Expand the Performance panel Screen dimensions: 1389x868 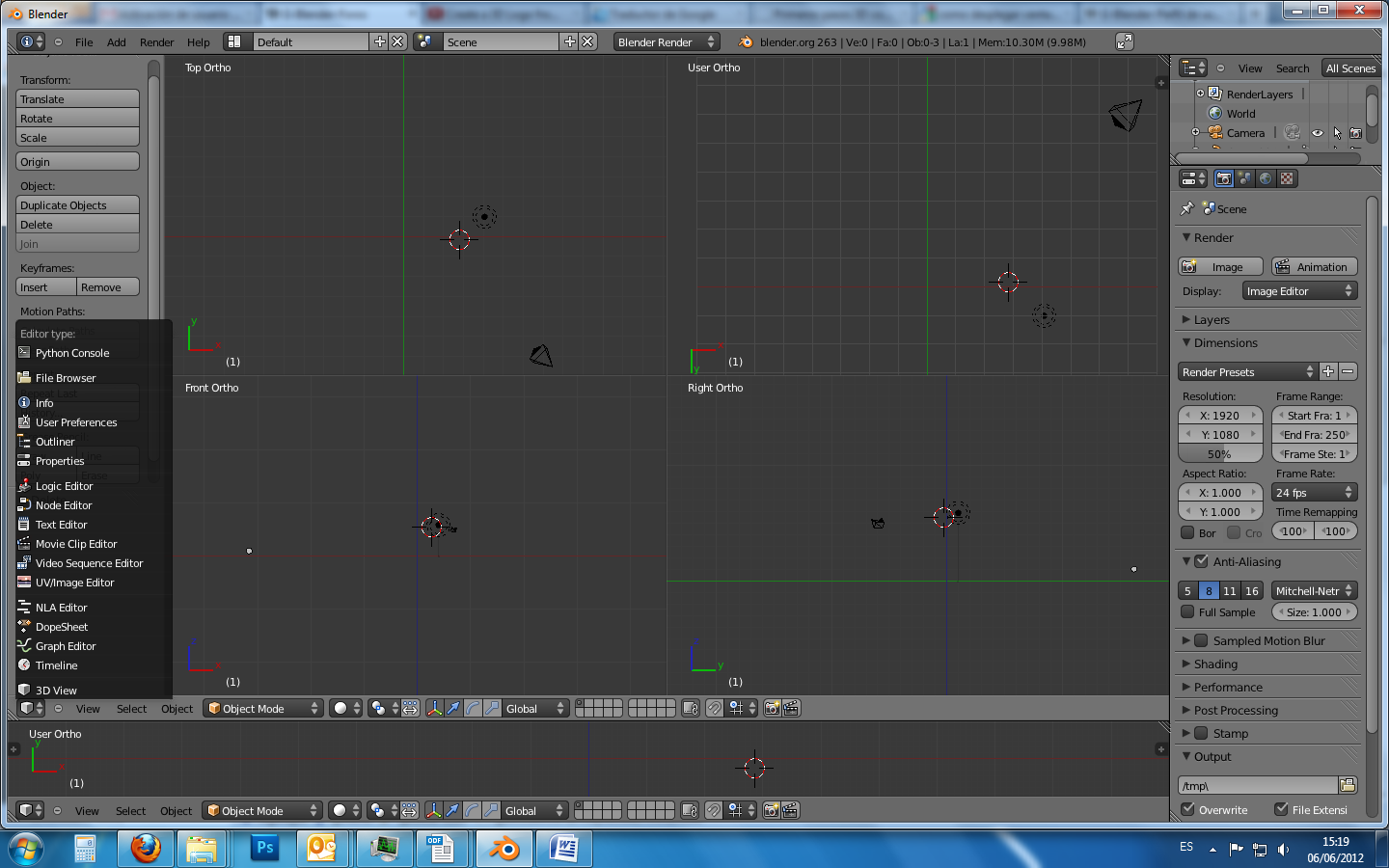(1228, 687)
